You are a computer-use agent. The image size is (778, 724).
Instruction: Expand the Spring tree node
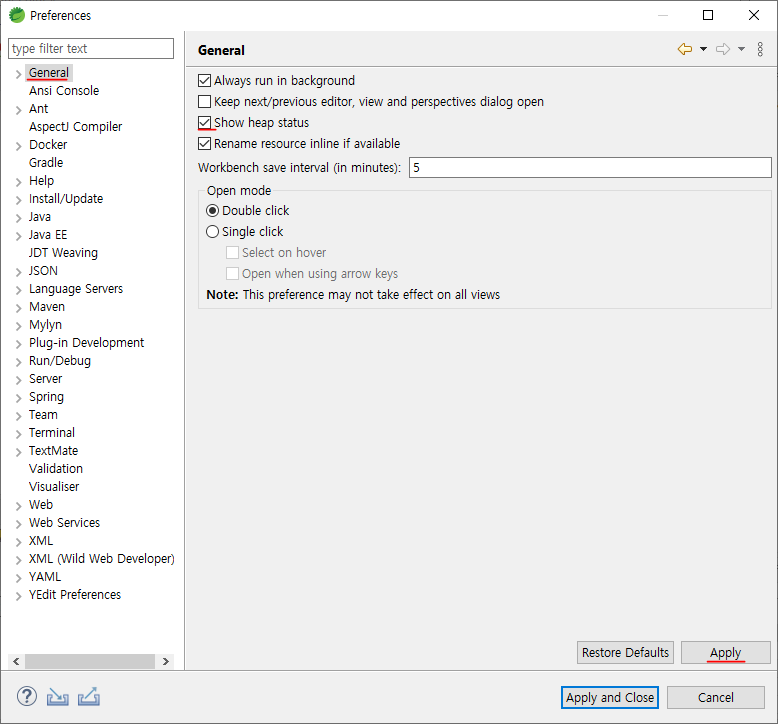point(18,398)
